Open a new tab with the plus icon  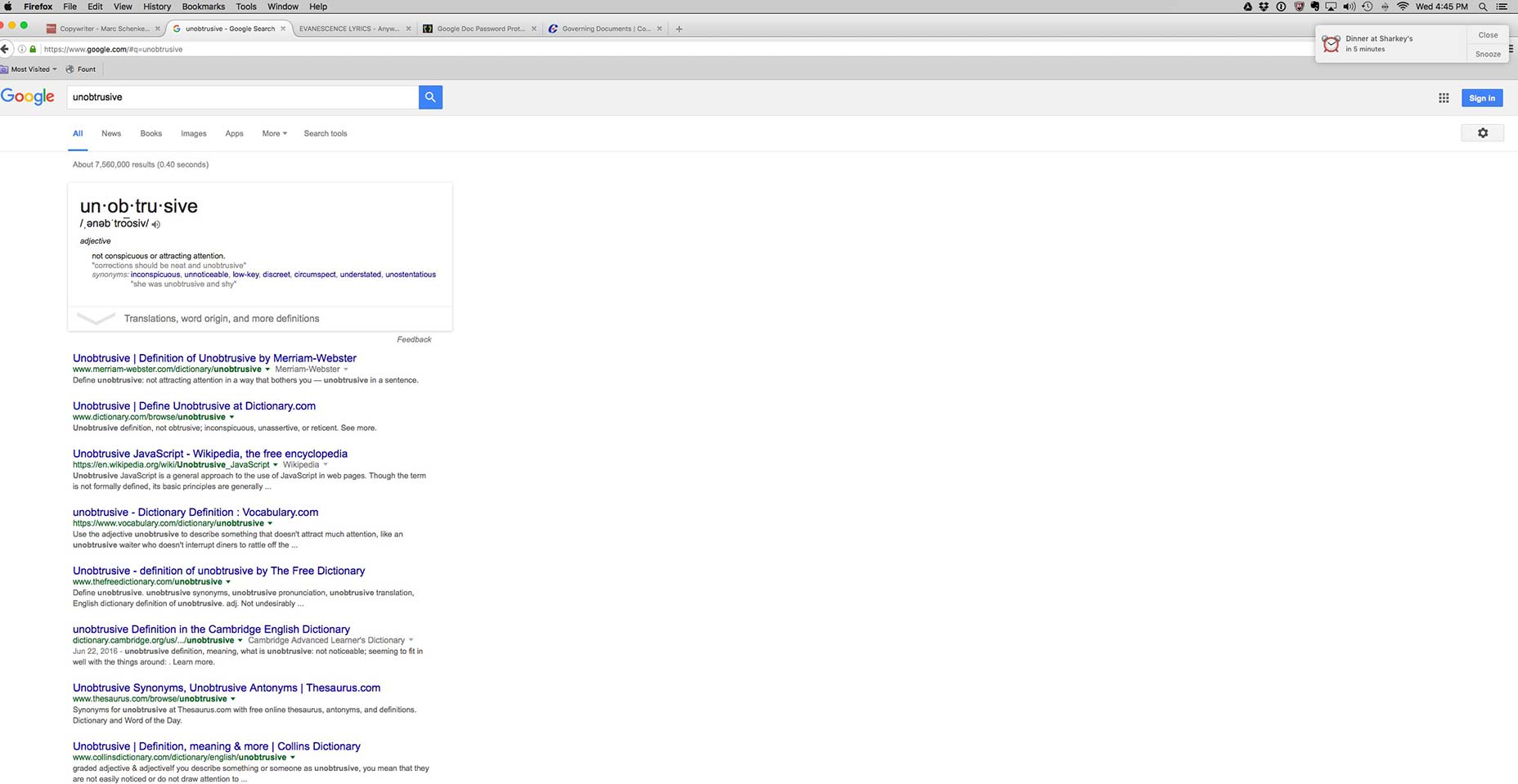click(x=679, y=29)
